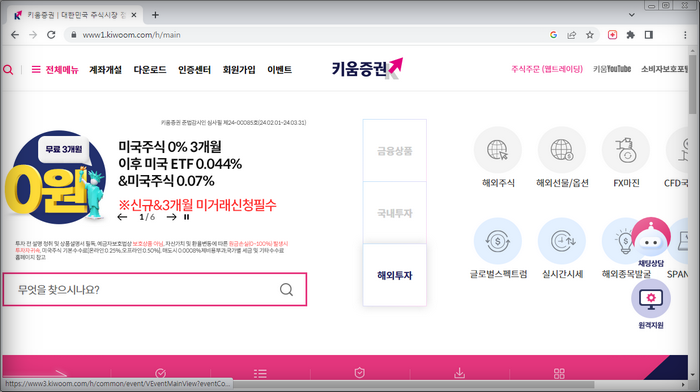Screen dimensions: 700x392
Task: Open the 키움YouTube link
Action: [x=612, y=69]
